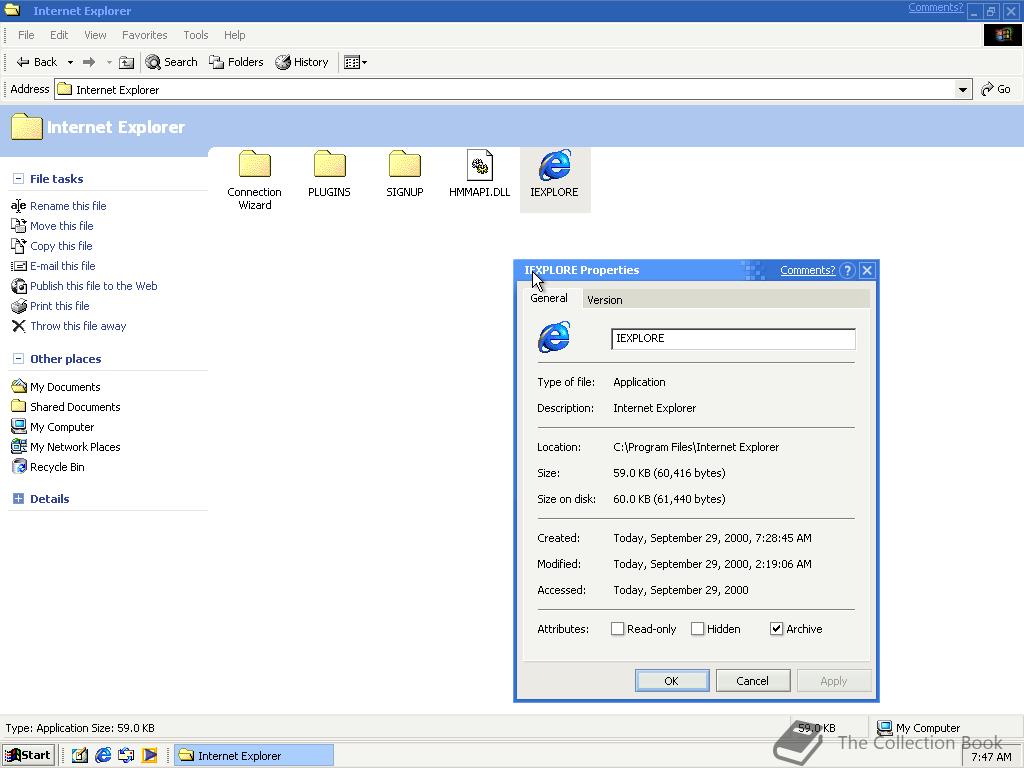Collapse the File tasks section
Viewport: 1024px width, 768px height.
point(18,178)
